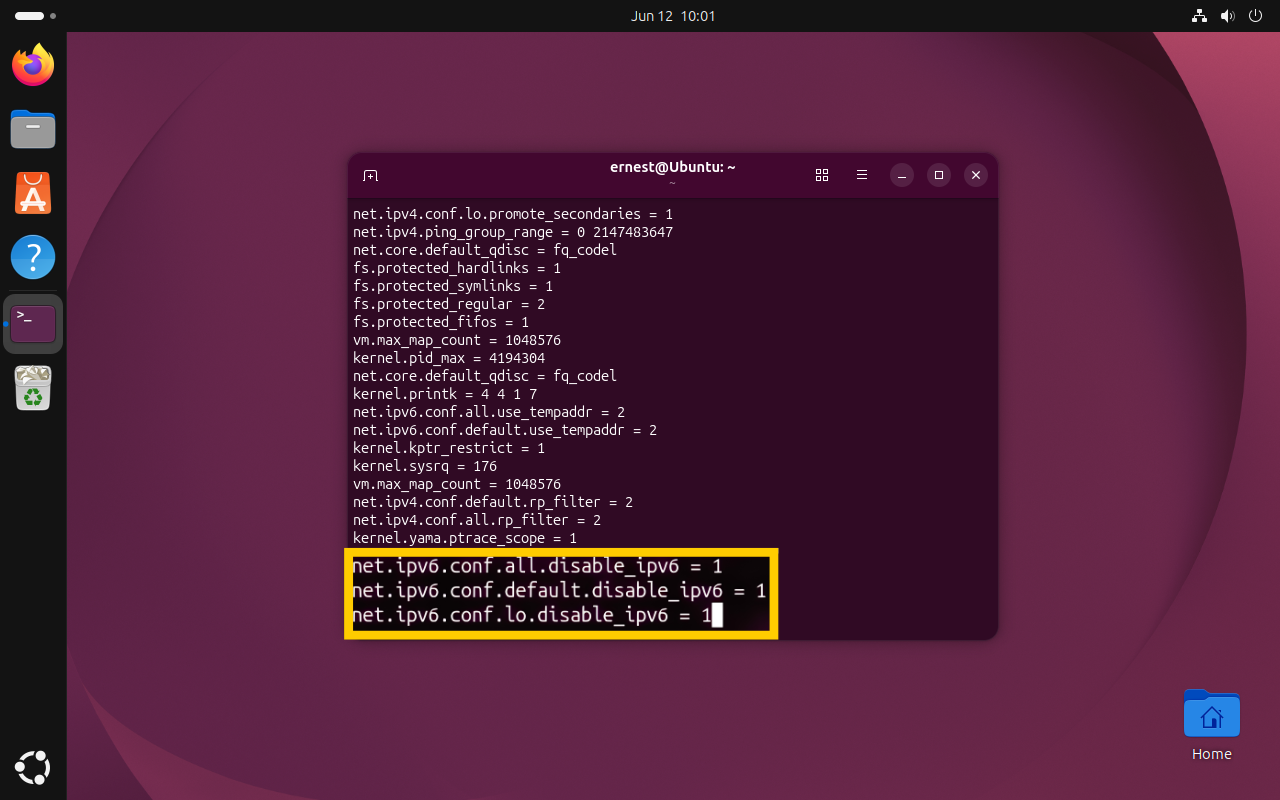
Task: Click the net.ipv6.conf.lo.disable_ipv6 = 1 line
Action: click(x=532, y=615)
